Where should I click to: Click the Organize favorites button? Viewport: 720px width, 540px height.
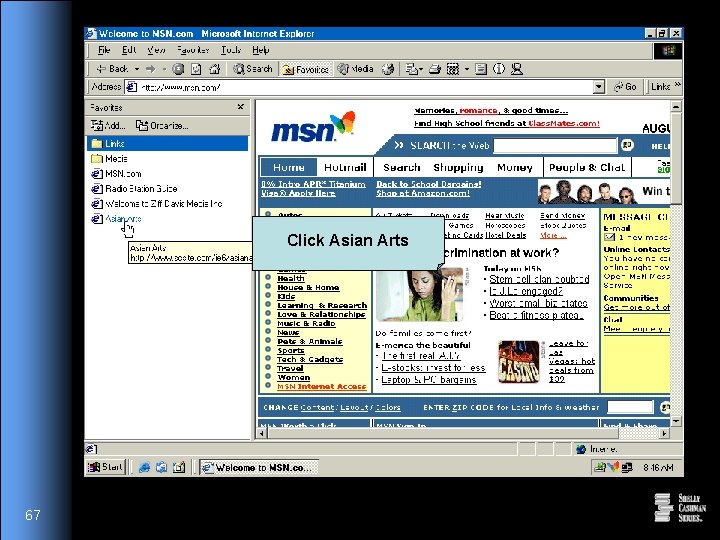tap(162, 125)
